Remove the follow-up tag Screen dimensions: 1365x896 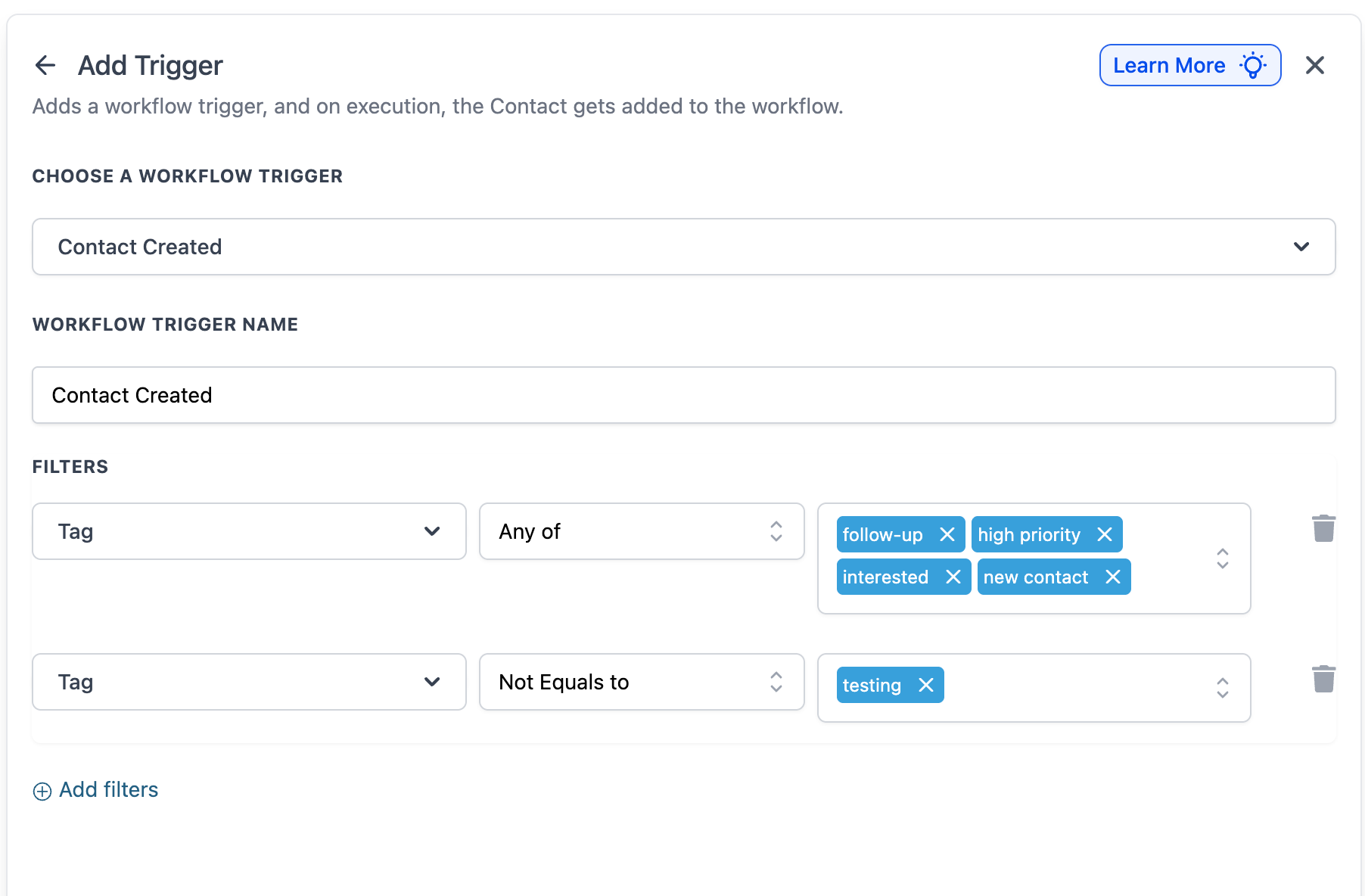tap(947, 535)
